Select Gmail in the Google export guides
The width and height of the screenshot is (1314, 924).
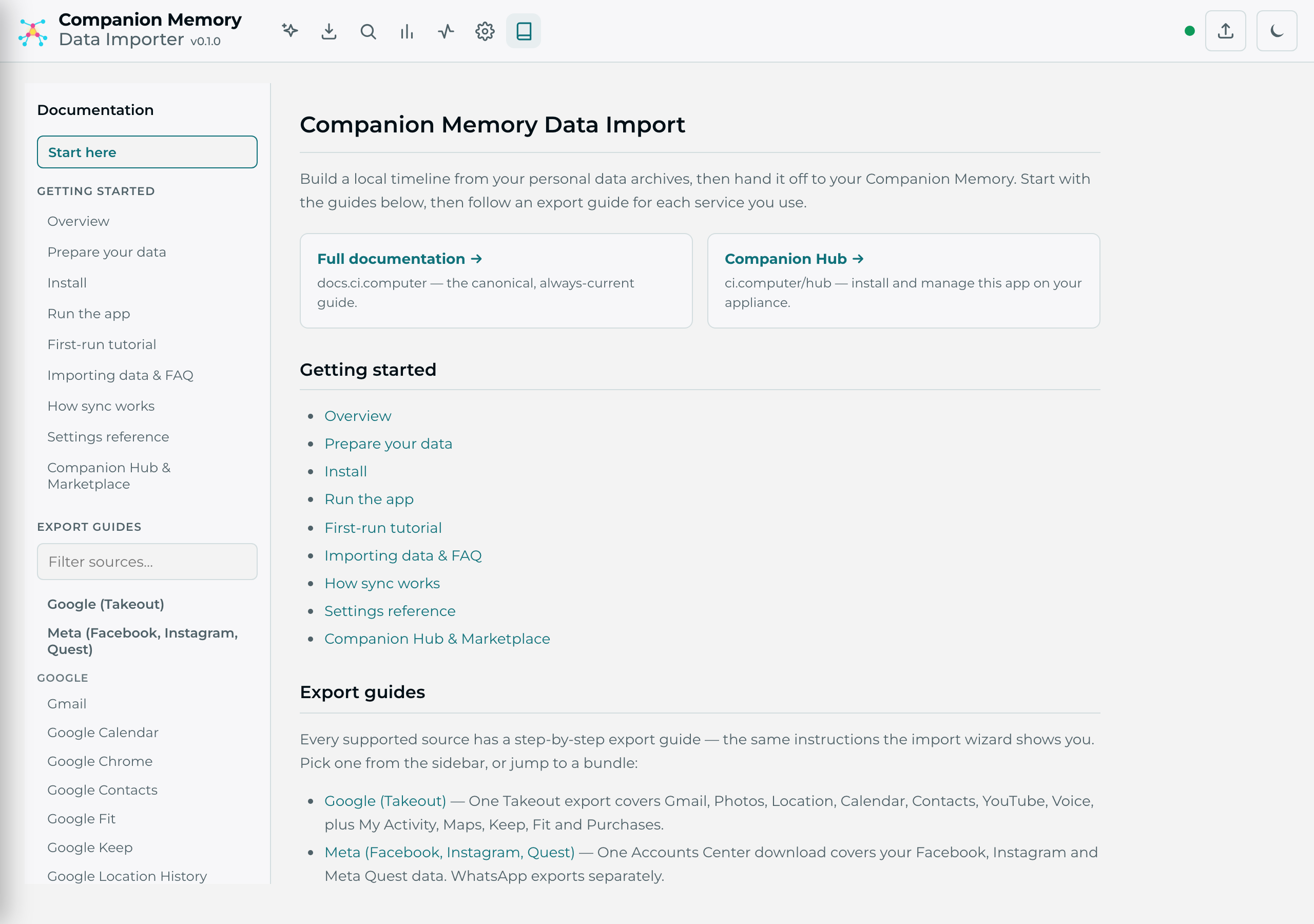[x=67, y=704]
